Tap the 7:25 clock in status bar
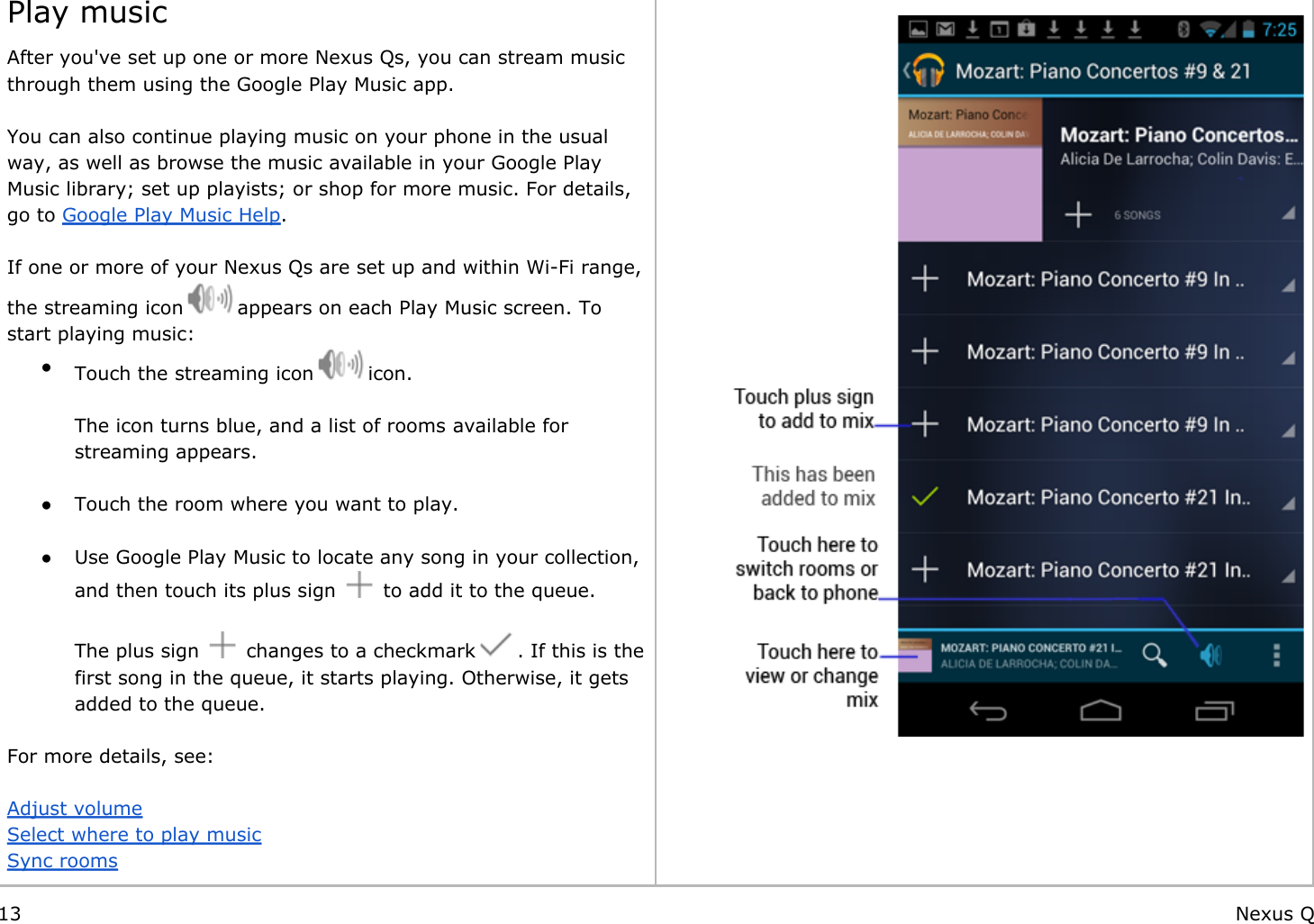 [x=1279, y=30]
